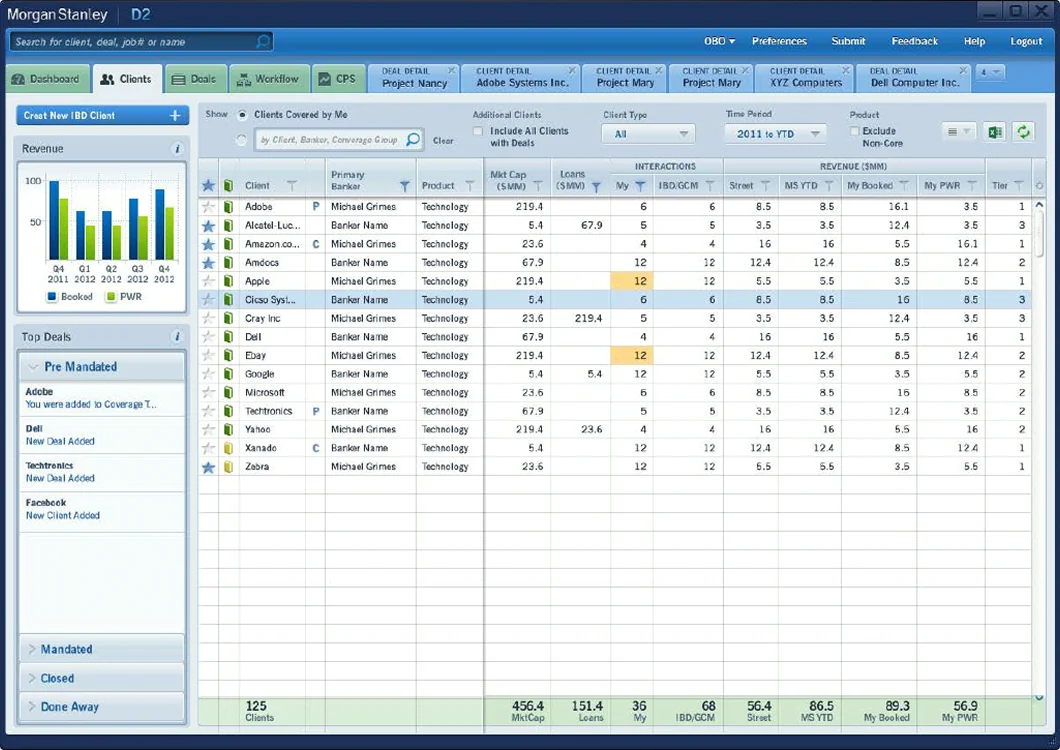Select the search-by-client radio button

241,140
